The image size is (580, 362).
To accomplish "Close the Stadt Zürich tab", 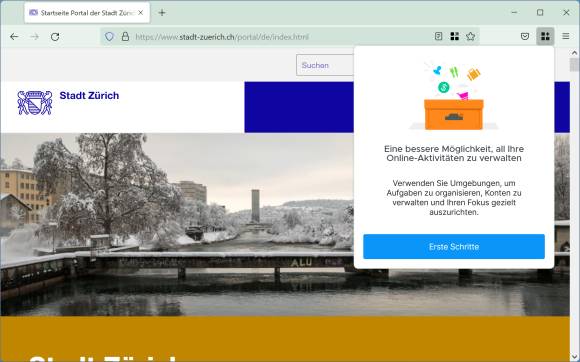I will point(141,13).
